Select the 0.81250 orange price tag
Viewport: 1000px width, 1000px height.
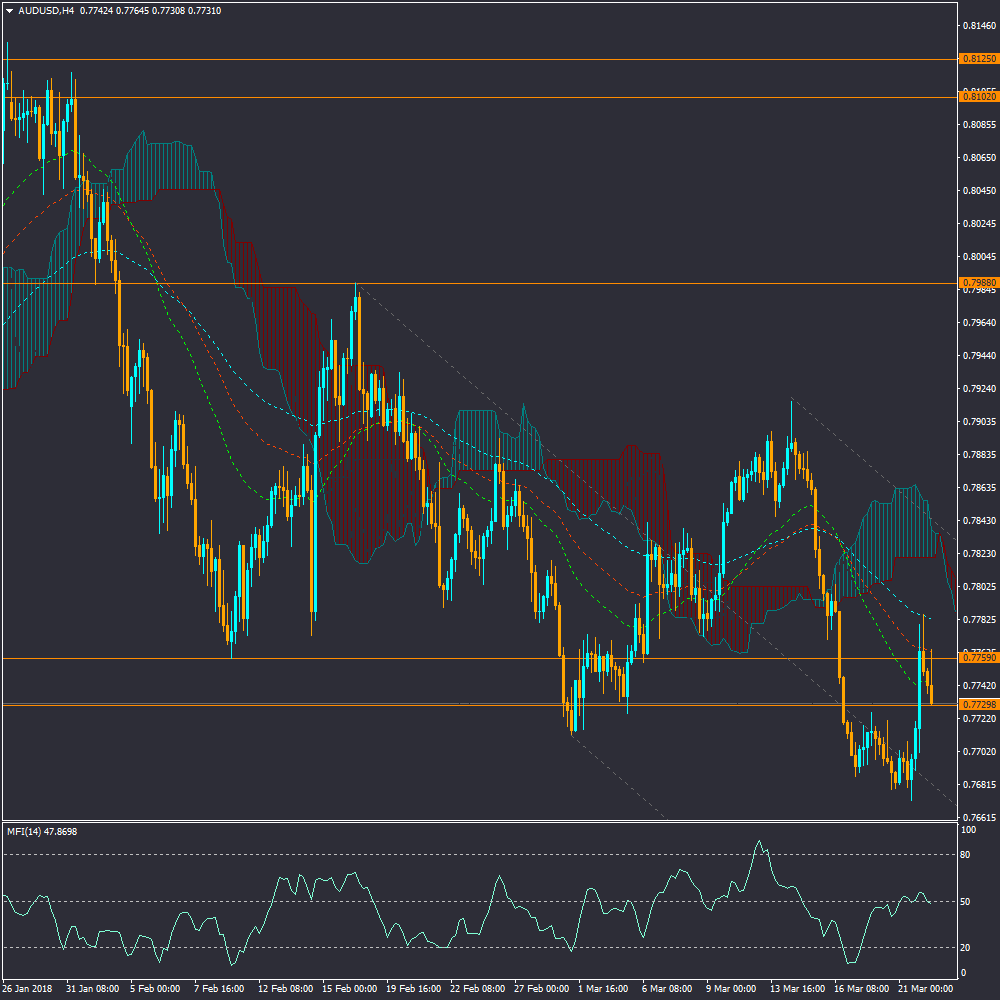coord(977,59)
